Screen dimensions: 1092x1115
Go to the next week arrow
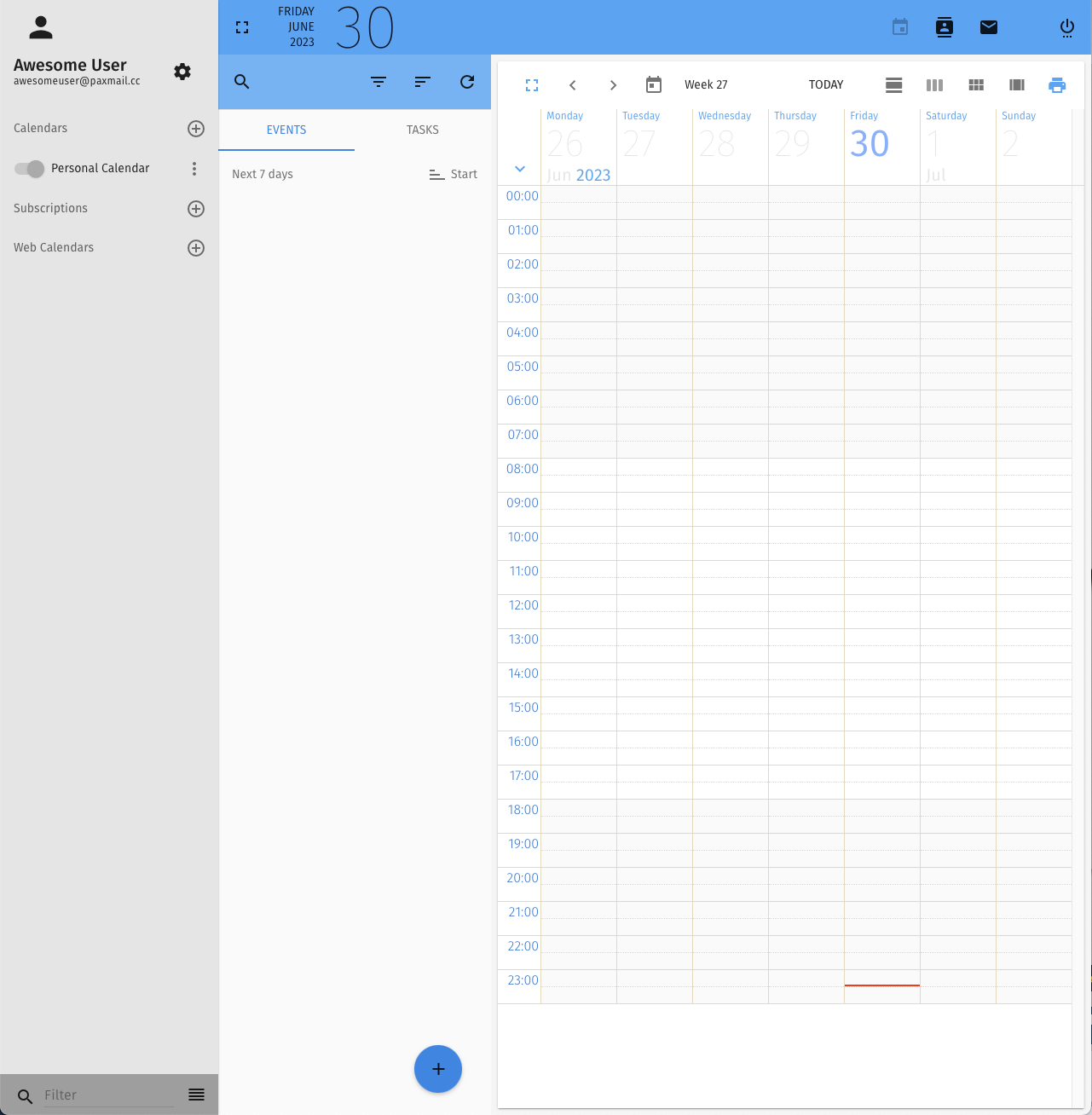(613, 84)
